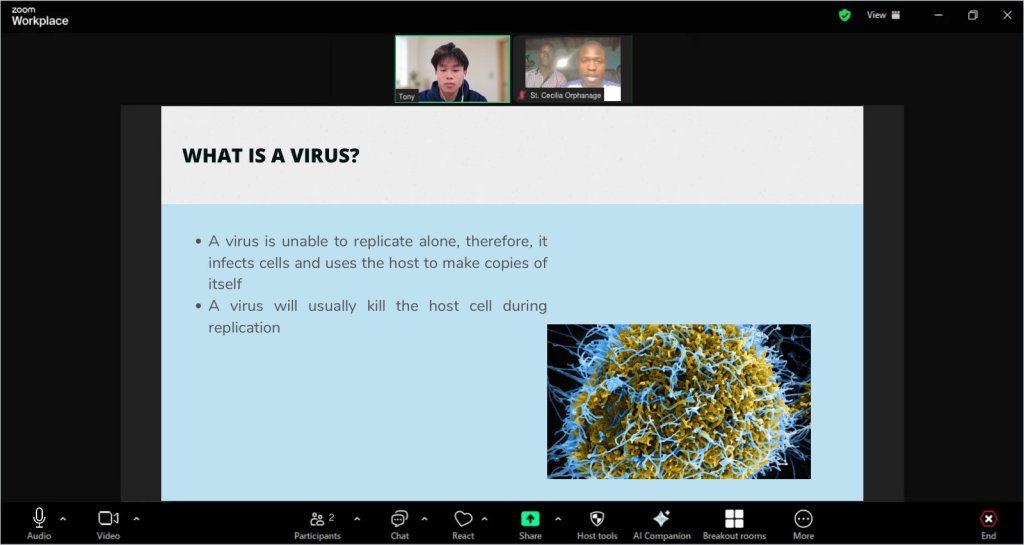Expand reactions options chevron beside React
Screen dimensions: 1024x545
[485, 519]
